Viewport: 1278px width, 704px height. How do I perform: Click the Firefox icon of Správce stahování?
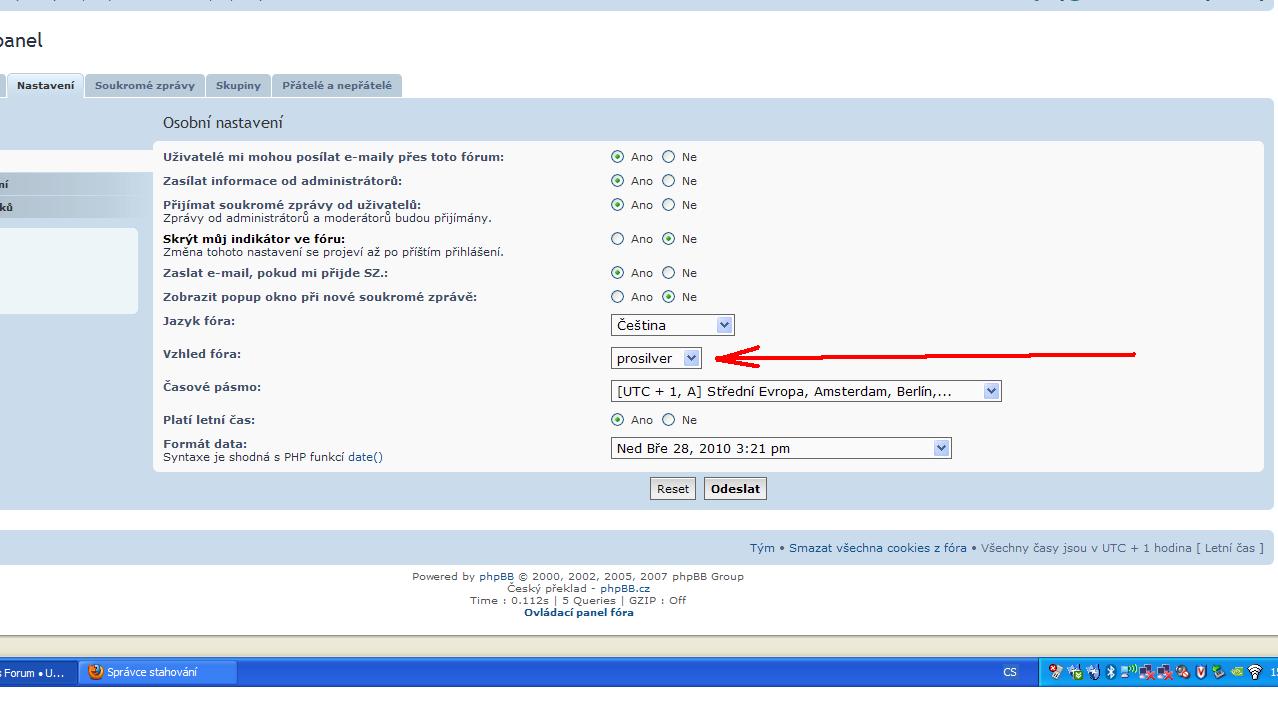[x=96, y=672]
